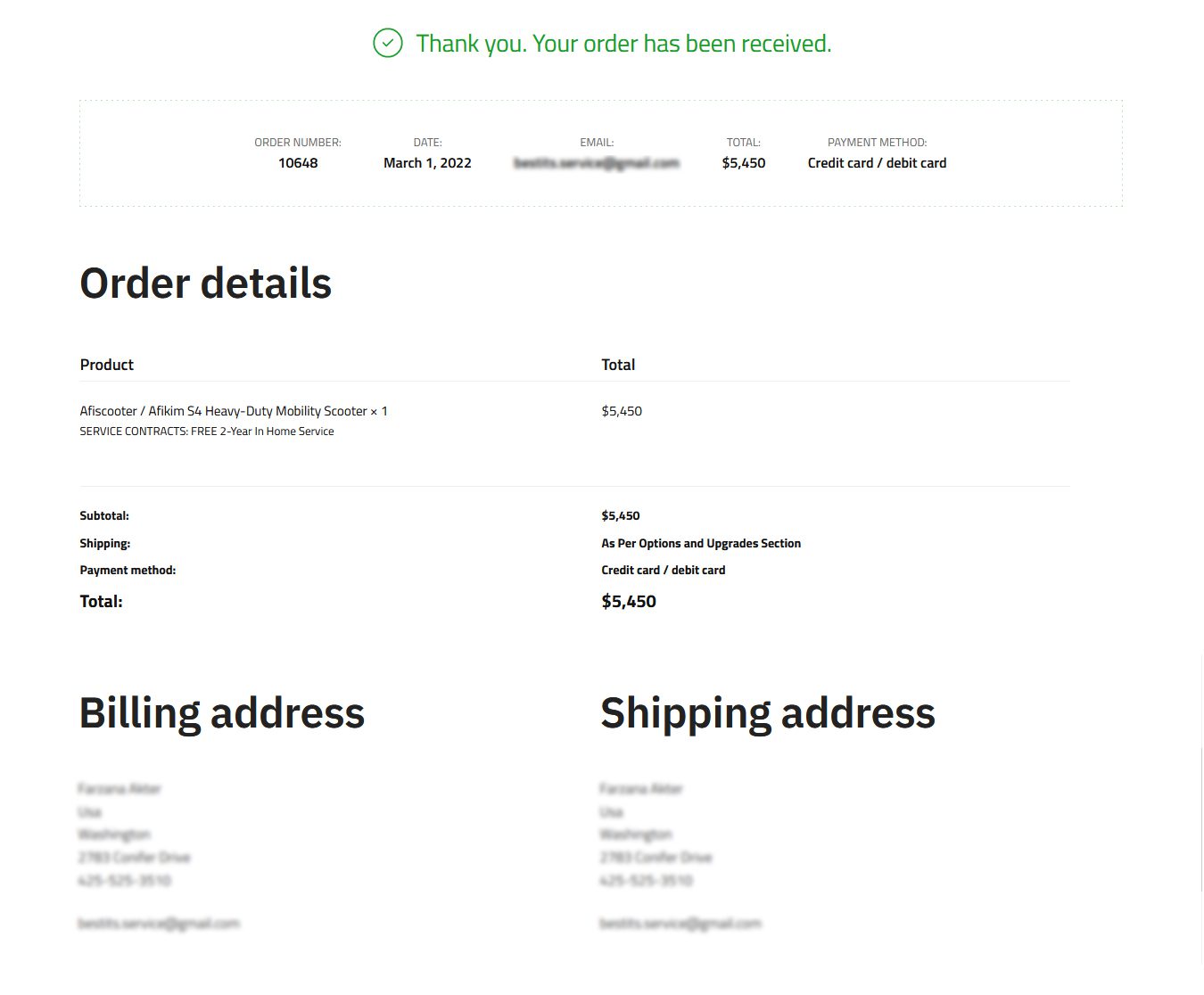
Task: Click the FREE 2-Year In Home Service text
Action: (262, 432)
